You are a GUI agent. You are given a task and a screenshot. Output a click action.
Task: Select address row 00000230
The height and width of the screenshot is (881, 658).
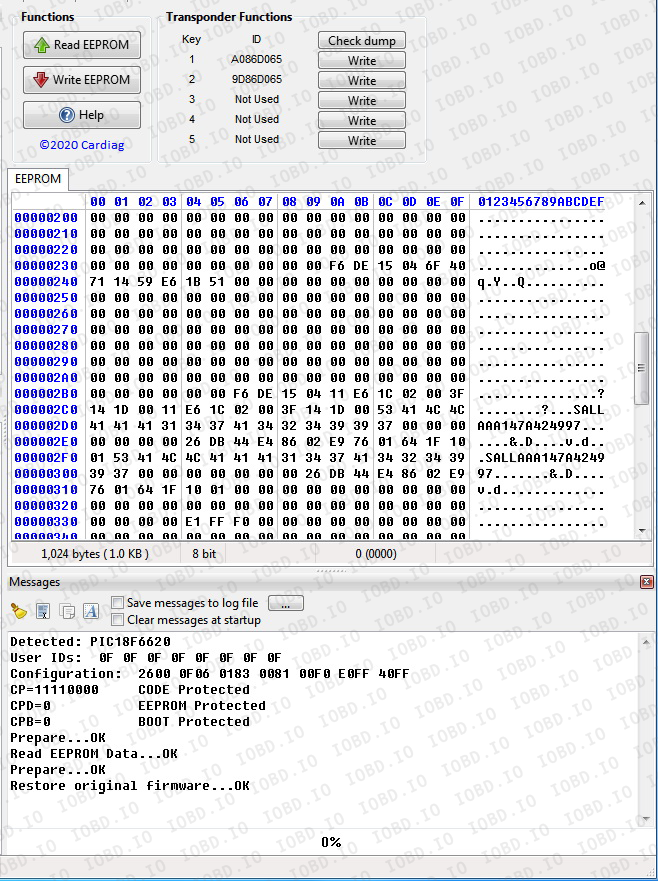click(46, 266)
